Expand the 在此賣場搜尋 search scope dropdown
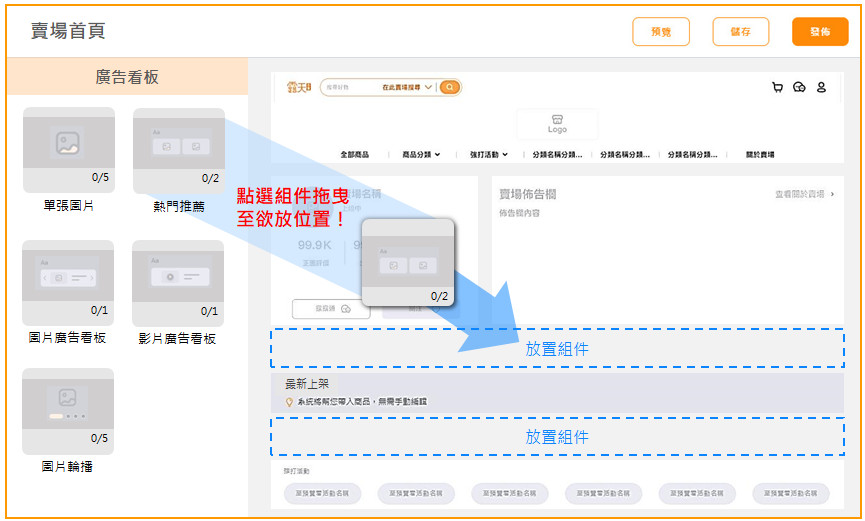Image resolution: width=865 pixels, height=521 pixels. point(407,88)
